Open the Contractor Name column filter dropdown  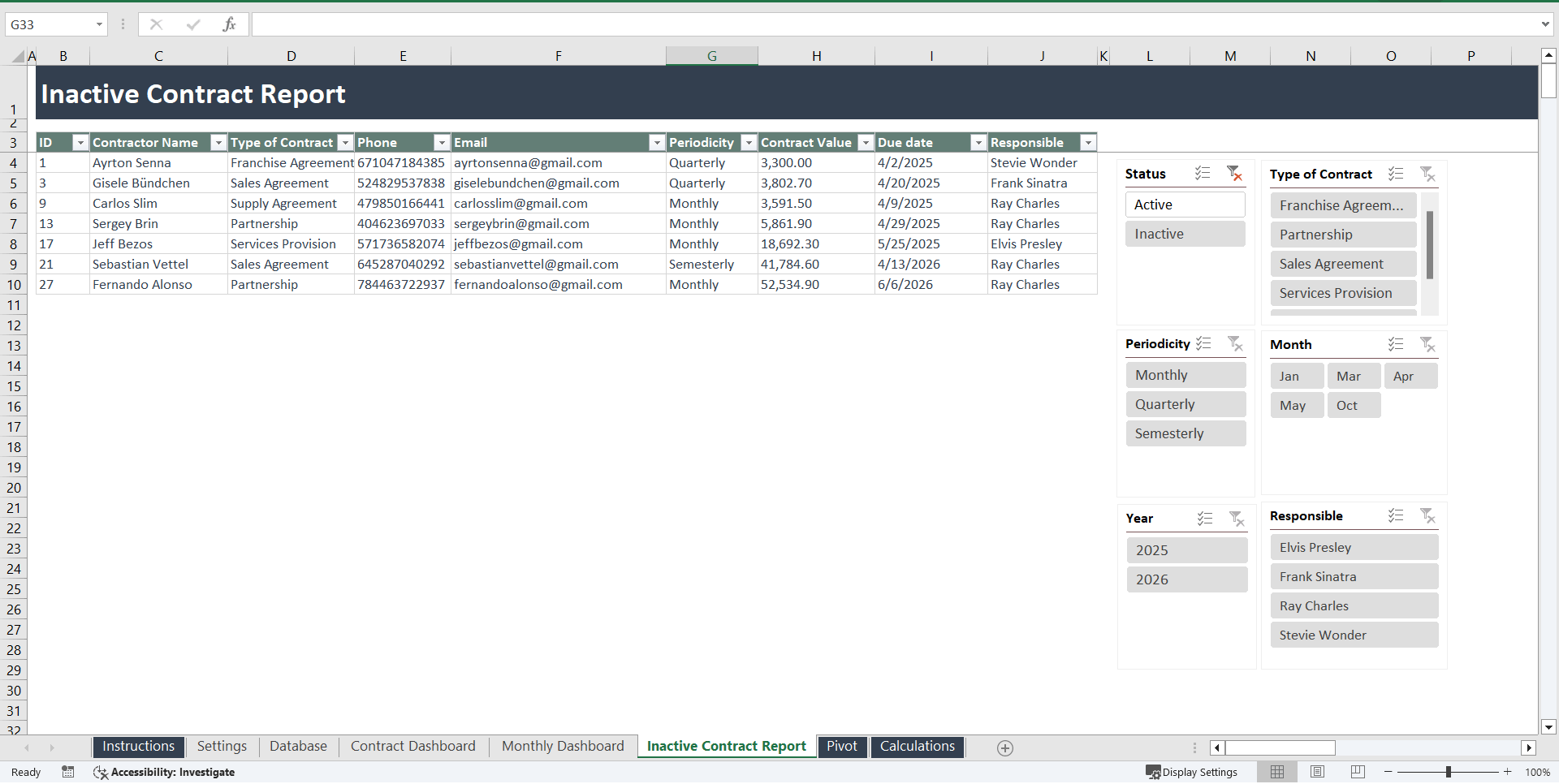pyautogui.click(x=218, y=143)
